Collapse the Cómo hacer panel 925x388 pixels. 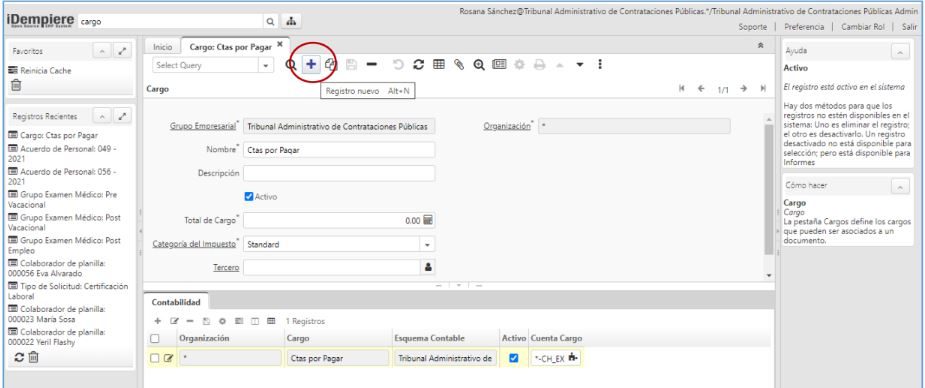(x=900, y=186)
